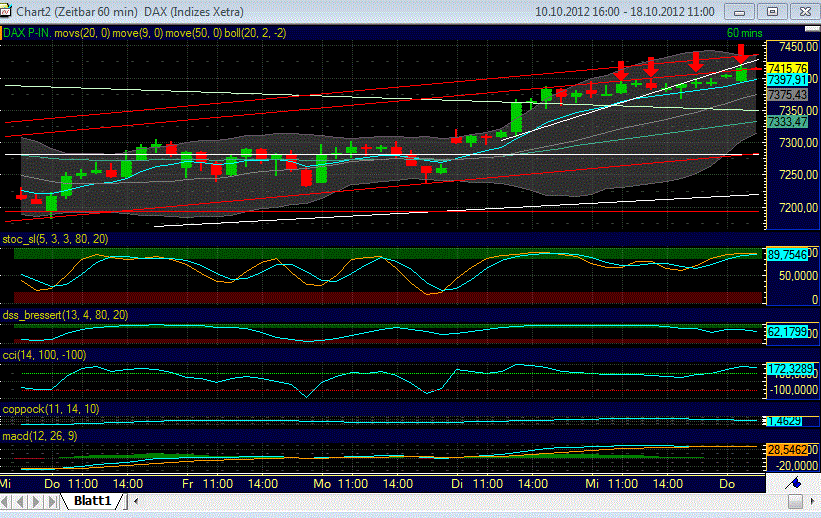Click the horizontal scrollbar thumb
The image size is (821, 518).
point(795,501)
